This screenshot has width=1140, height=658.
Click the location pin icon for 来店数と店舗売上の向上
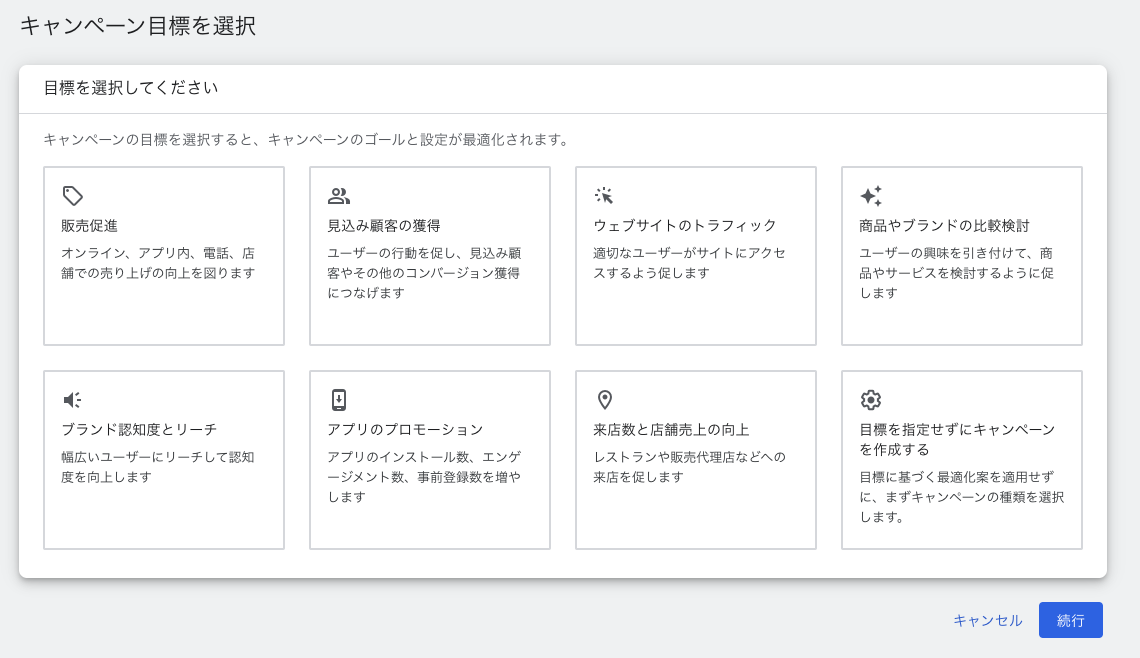[x=604, y=400]
